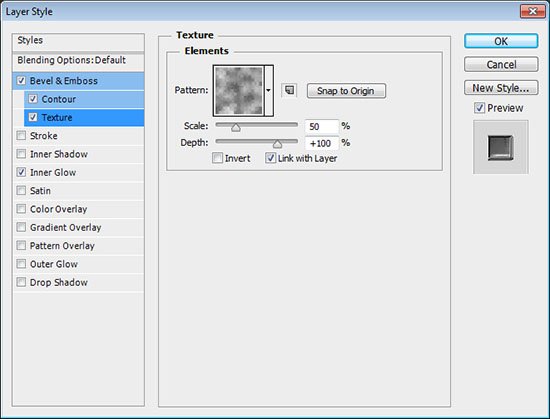Click the Depth percentage input field
550x419 pixels.
[322, 143]
